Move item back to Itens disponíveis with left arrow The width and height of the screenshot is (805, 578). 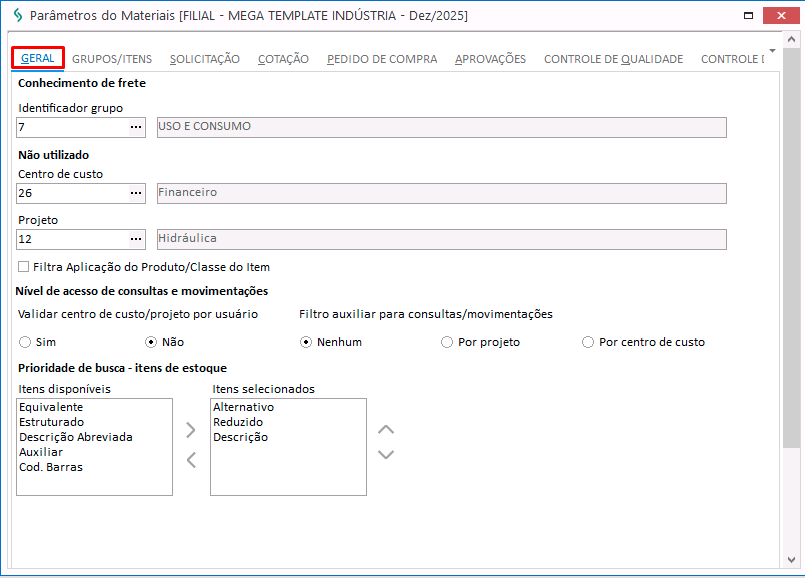[190, 459]
